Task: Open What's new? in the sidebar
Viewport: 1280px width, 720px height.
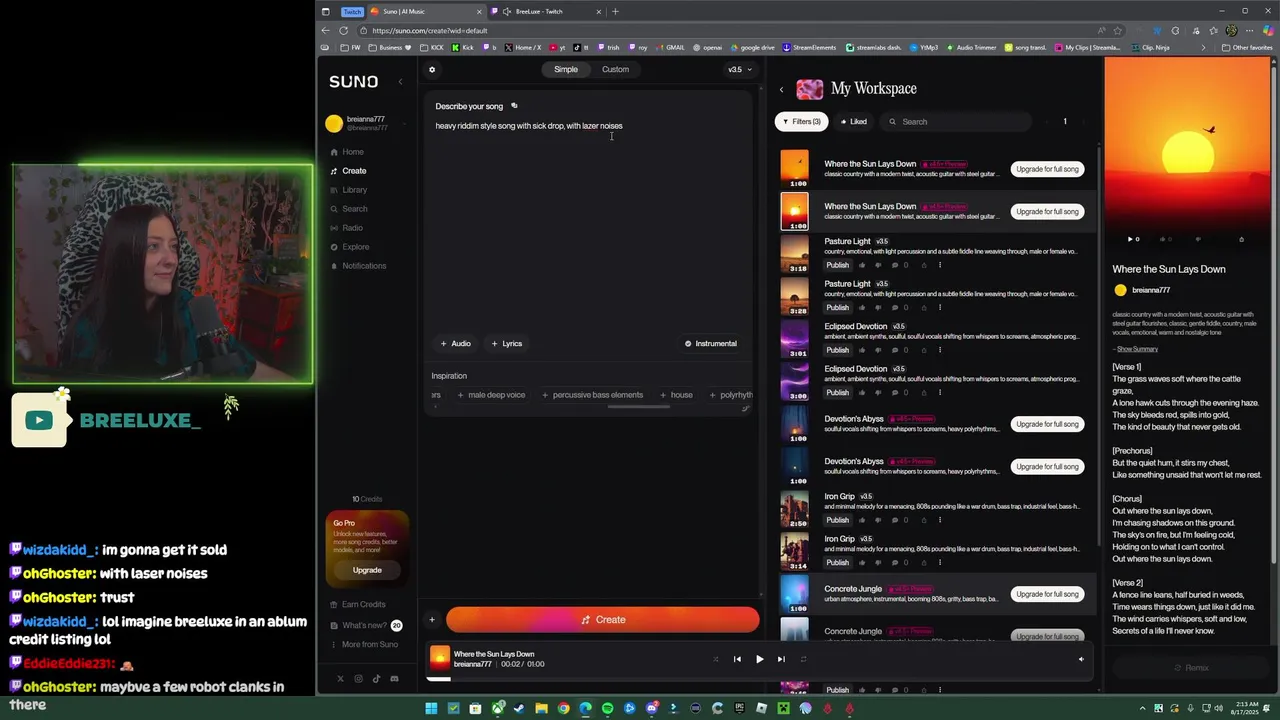Action: 366,626
